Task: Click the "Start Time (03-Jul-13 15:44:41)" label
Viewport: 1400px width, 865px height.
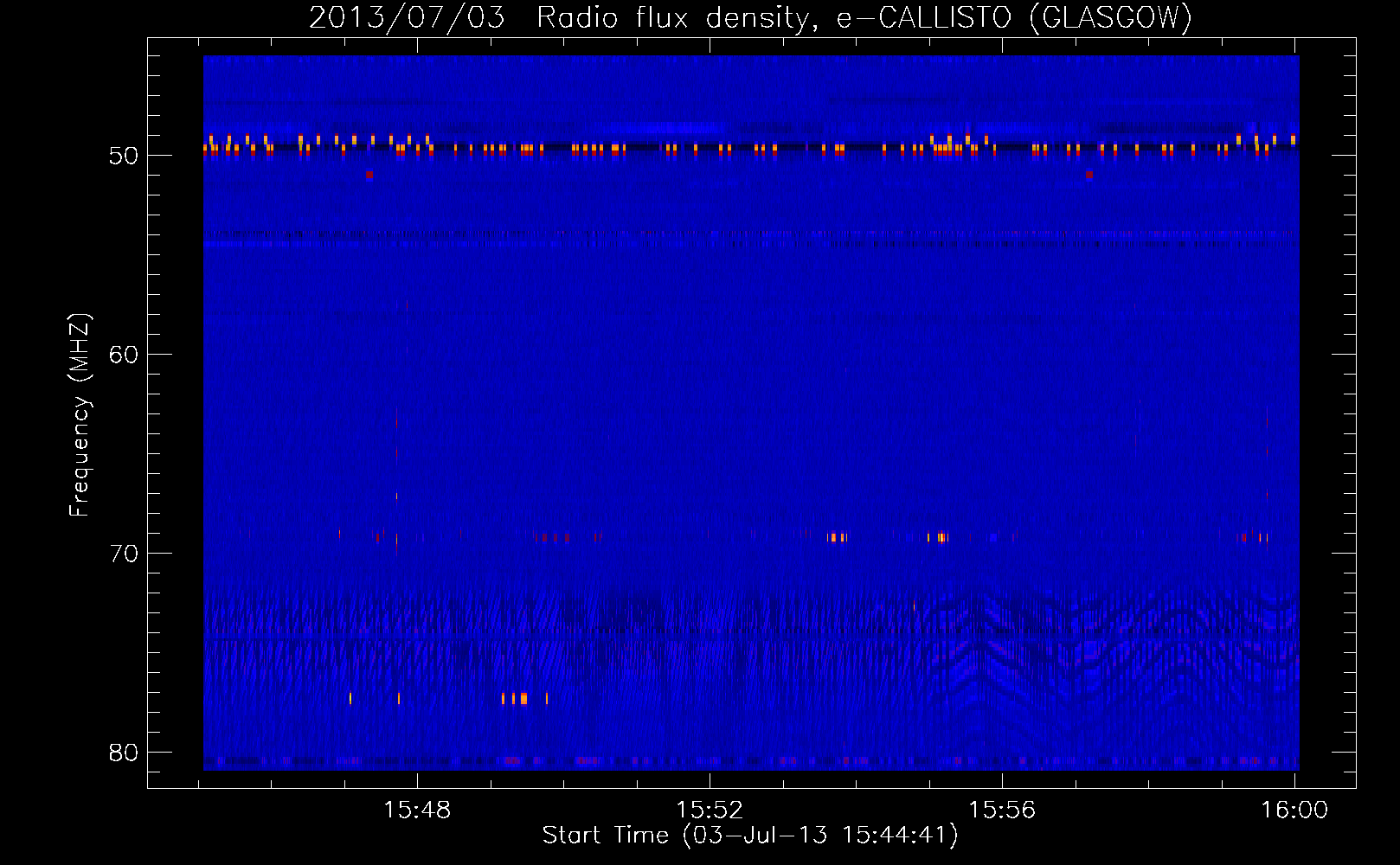Action: 750,836
